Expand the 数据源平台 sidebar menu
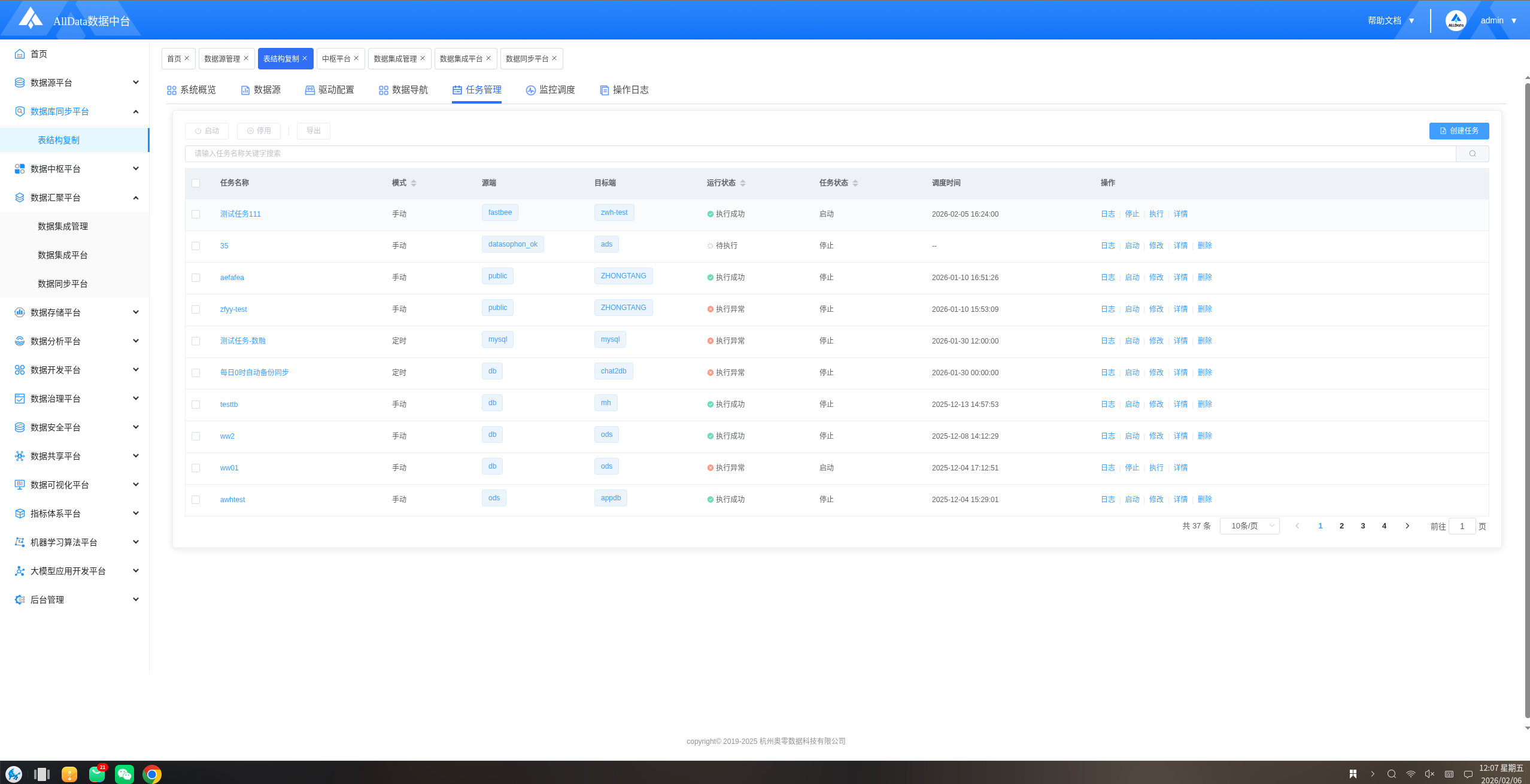1530x784 pixels. tap(77, 83)
